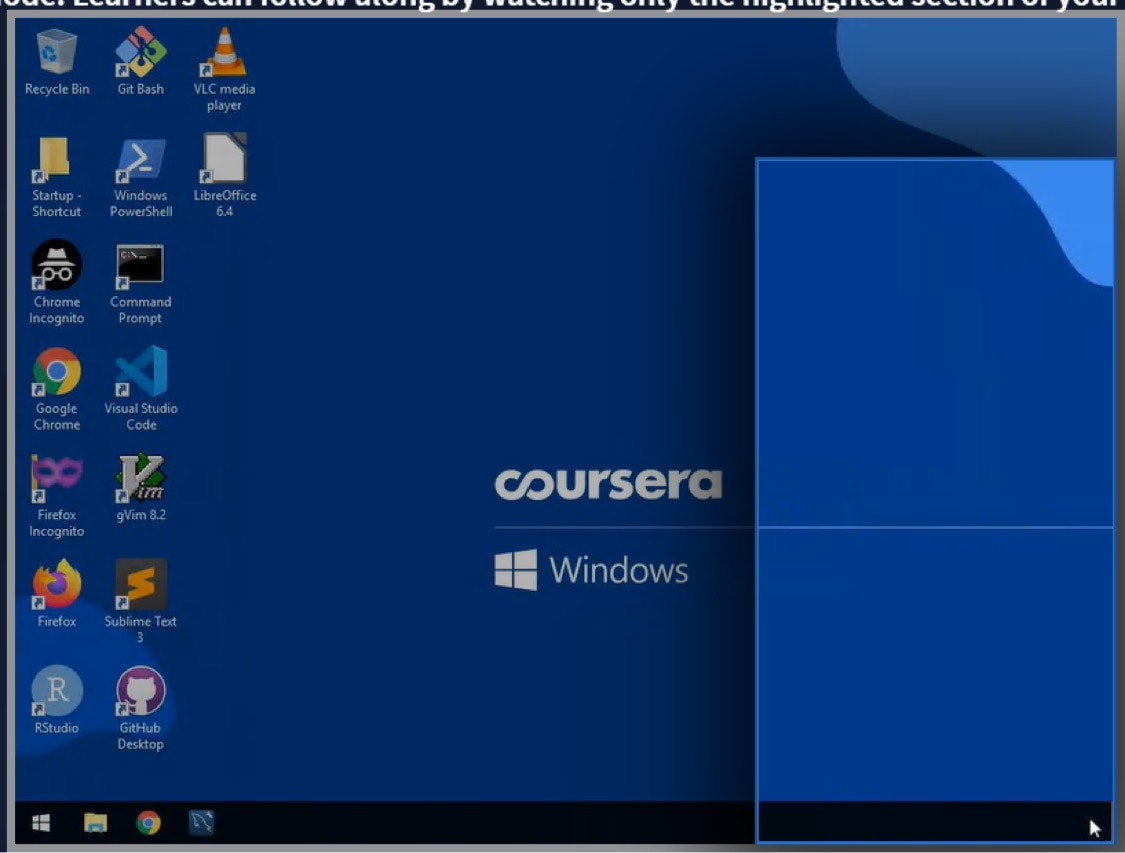Click Google Chrome in the taskbar
Screen dimensions: 1125x853
tap(149, 823)
